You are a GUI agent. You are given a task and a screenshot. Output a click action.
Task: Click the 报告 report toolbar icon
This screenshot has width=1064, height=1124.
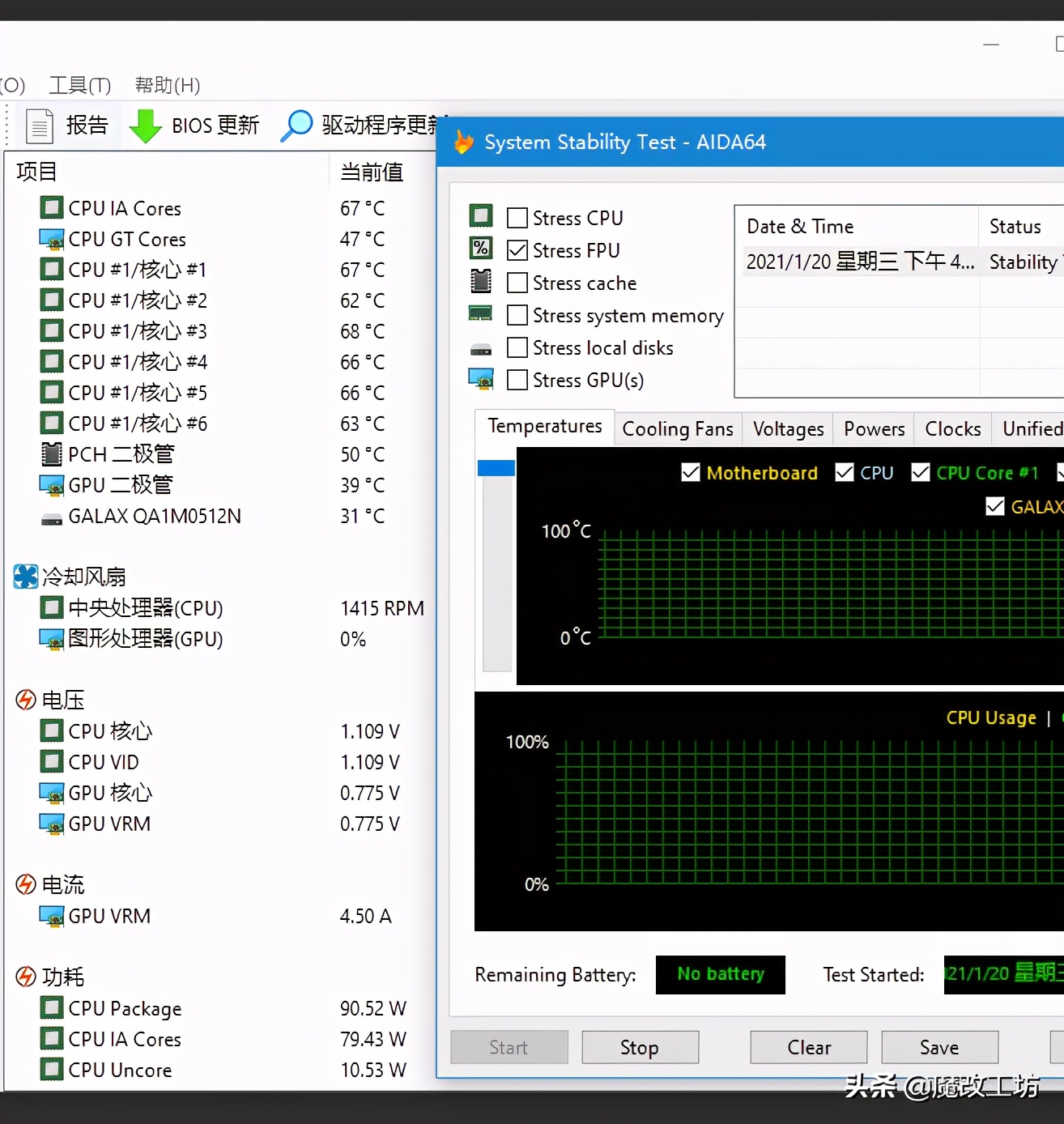39,126
